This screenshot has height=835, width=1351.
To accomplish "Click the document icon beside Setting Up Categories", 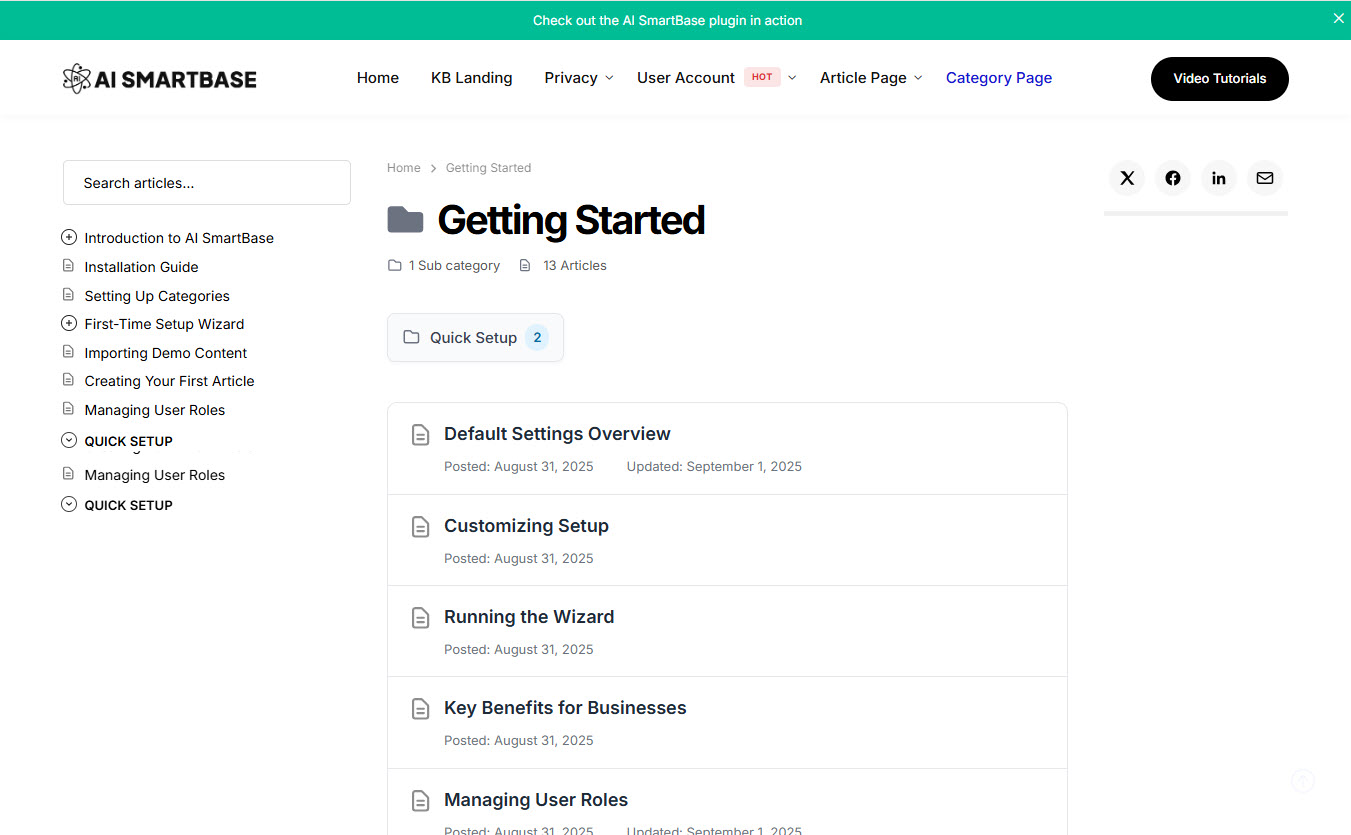I will point(68,295).
